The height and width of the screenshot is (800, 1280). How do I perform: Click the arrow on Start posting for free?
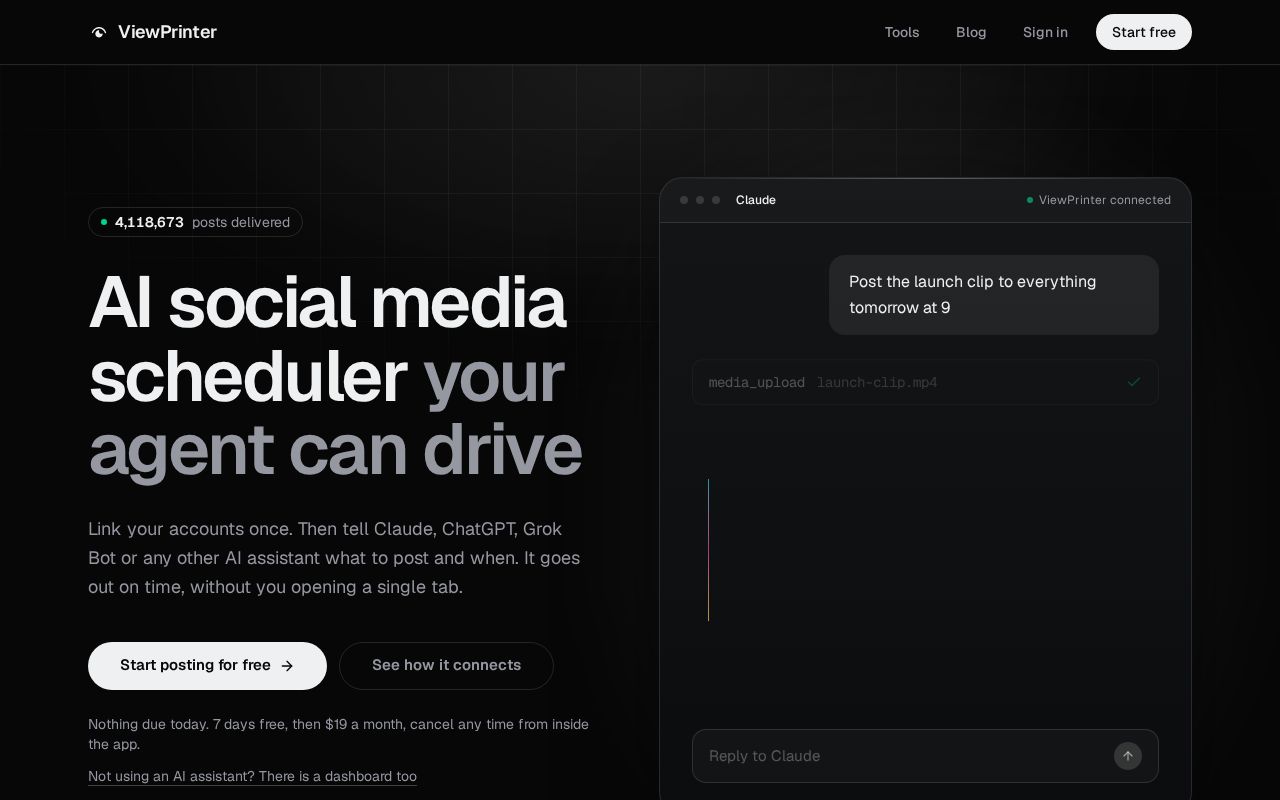coord(287,666)
